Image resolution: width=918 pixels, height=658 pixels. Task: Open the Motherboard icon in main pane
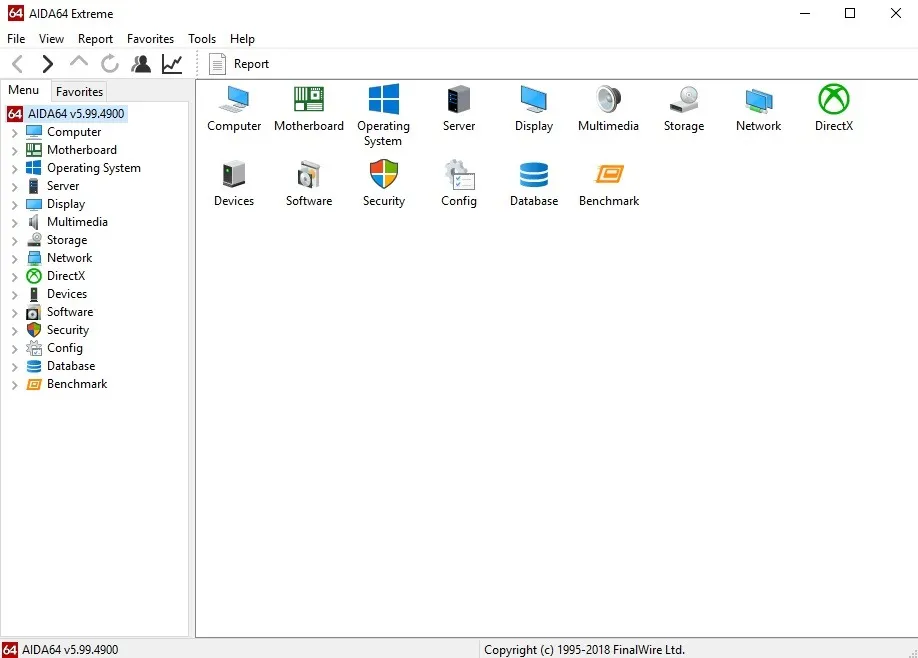click(309, 99)
